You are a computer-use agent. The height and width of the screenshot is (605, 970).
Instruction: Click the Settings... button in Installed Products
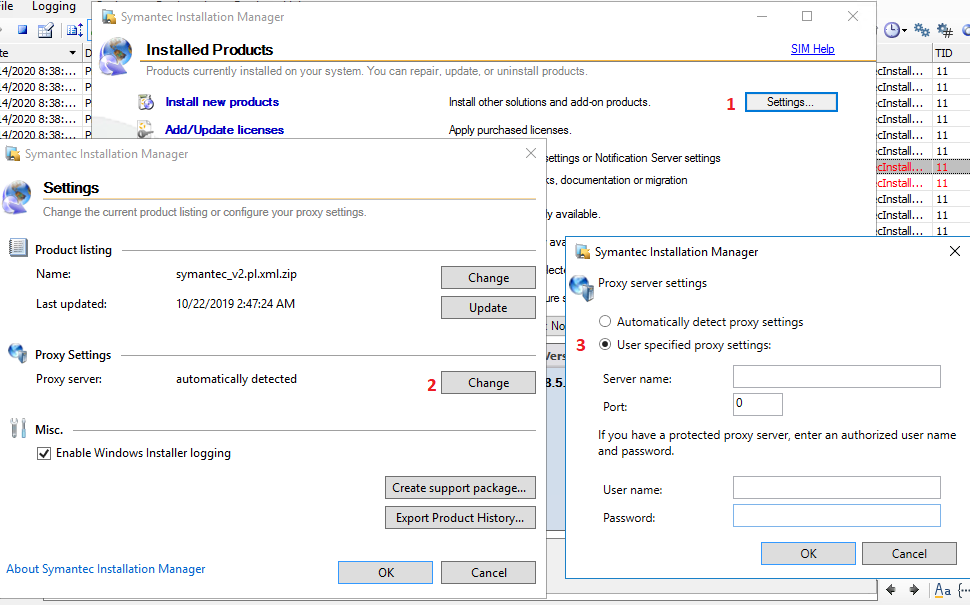789,102
